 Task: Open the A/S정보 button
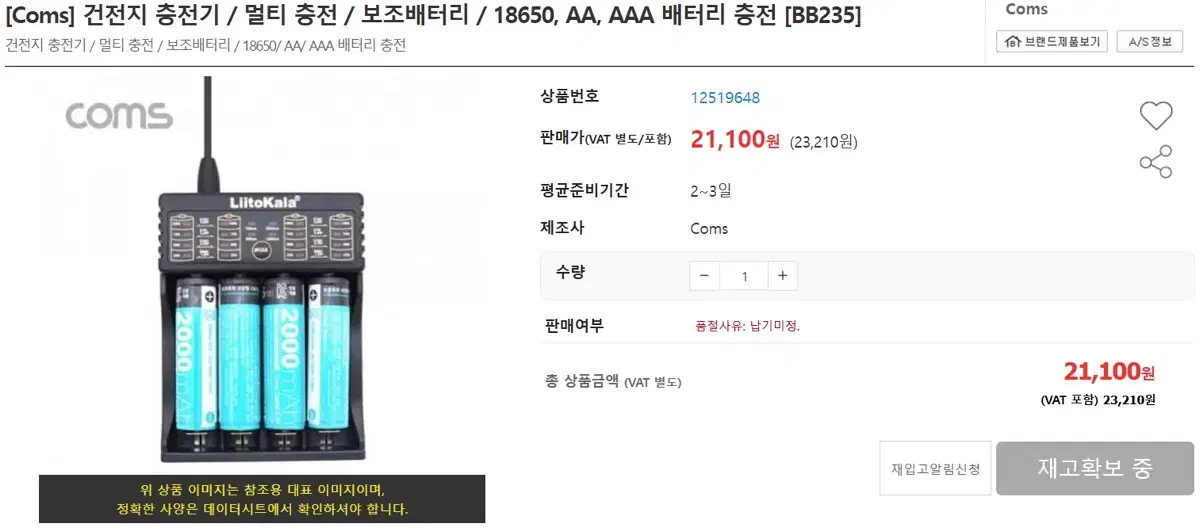(1149, 41)
